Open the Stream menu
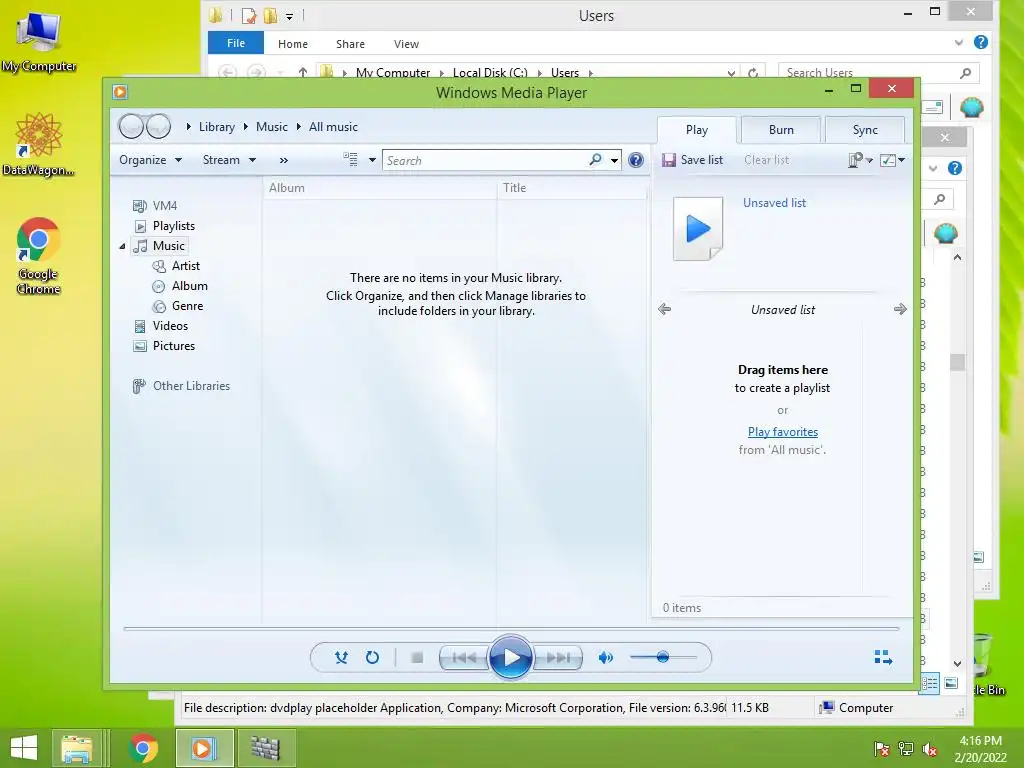The image size is (1024, 768). (x=229, y=160)
